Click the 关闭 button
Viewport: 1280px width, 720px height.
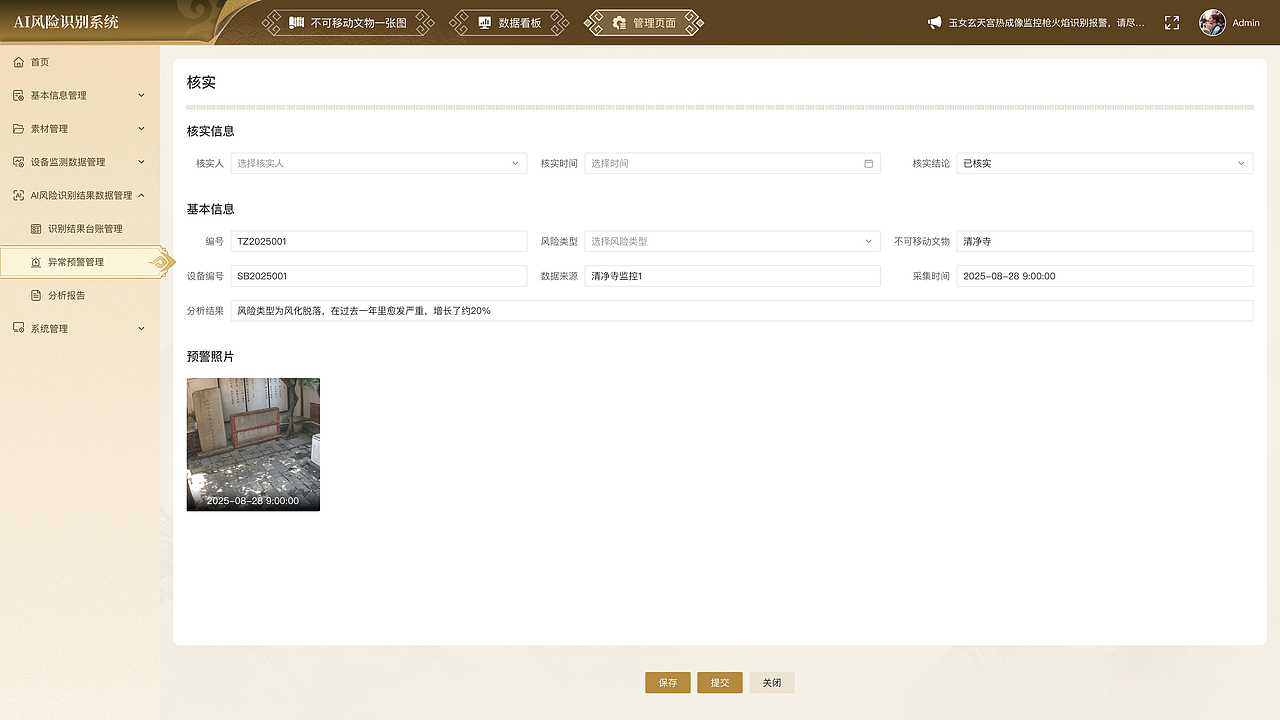click(x=772, y=683)
